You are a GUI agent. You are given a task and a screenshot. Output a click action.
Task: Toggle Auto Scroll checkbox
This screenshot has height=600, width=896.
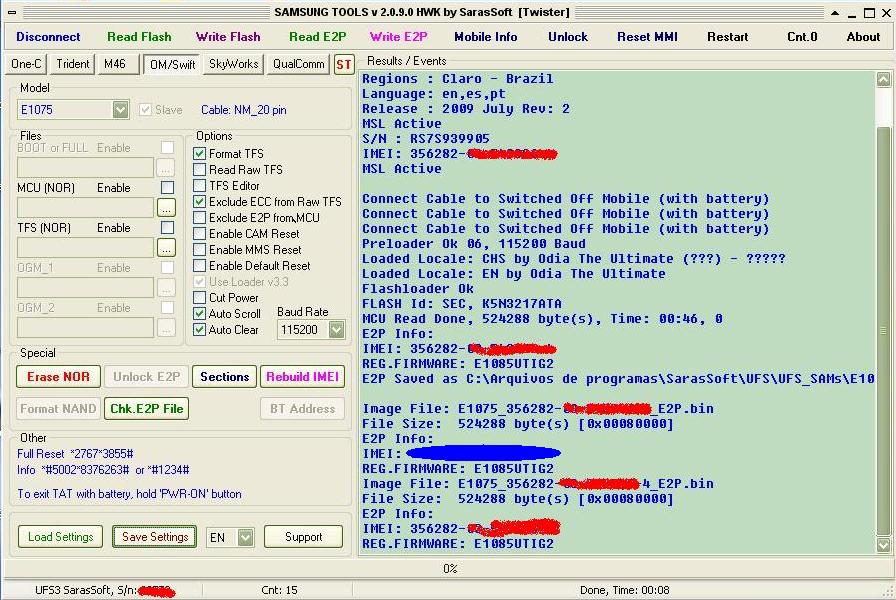(199, 314)
